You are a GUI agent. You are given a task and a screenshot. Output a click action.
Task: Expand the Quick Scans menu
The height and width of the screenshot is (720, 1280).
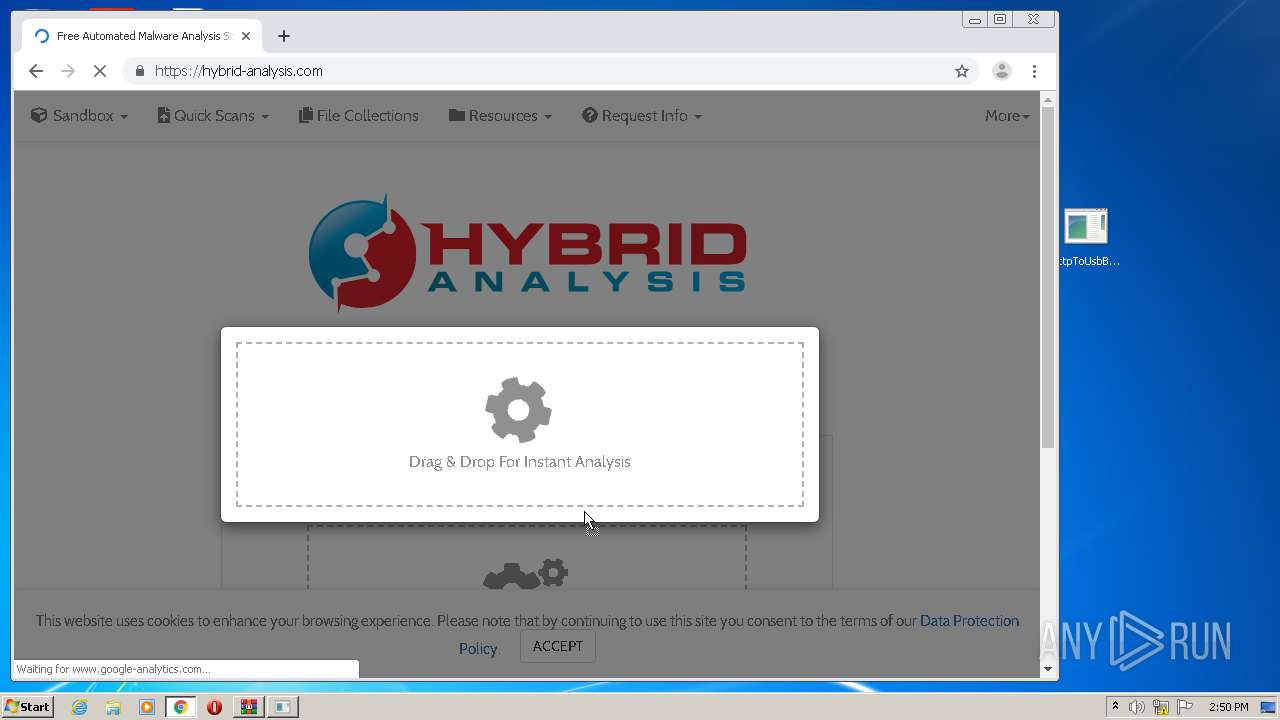(x=213, y=116)
